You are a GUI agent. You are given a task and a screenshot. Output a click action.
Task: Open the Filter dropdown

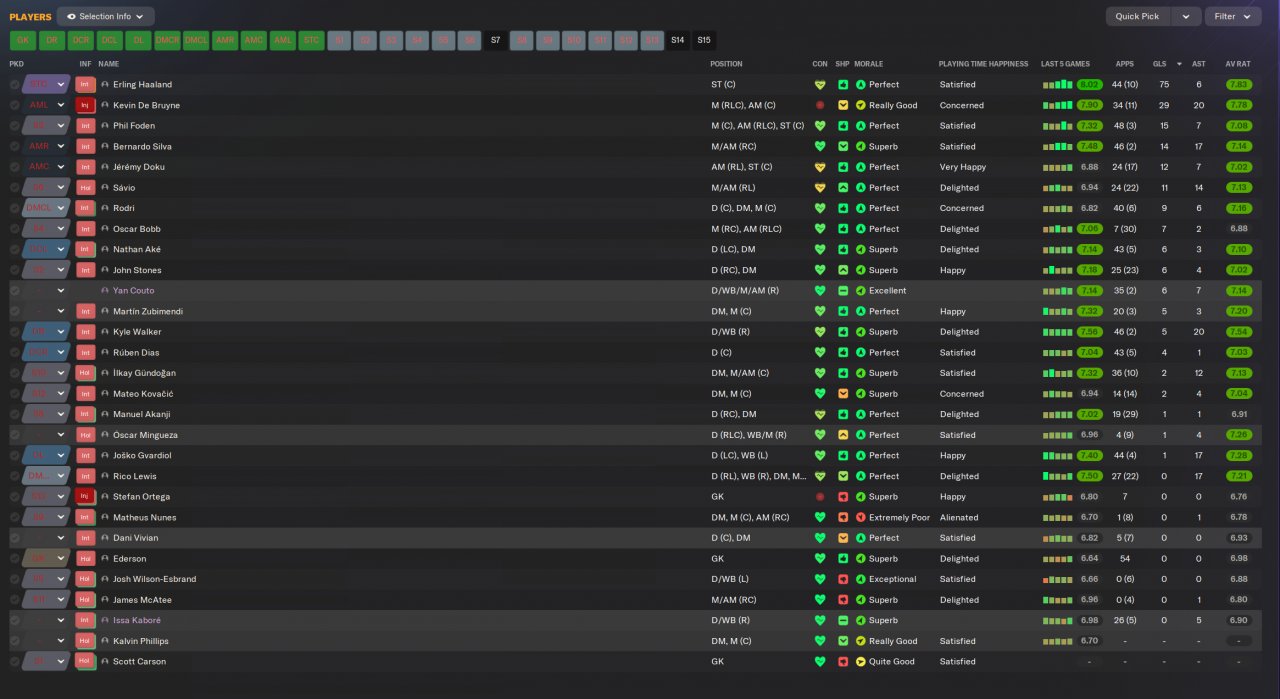[1233, 16]
